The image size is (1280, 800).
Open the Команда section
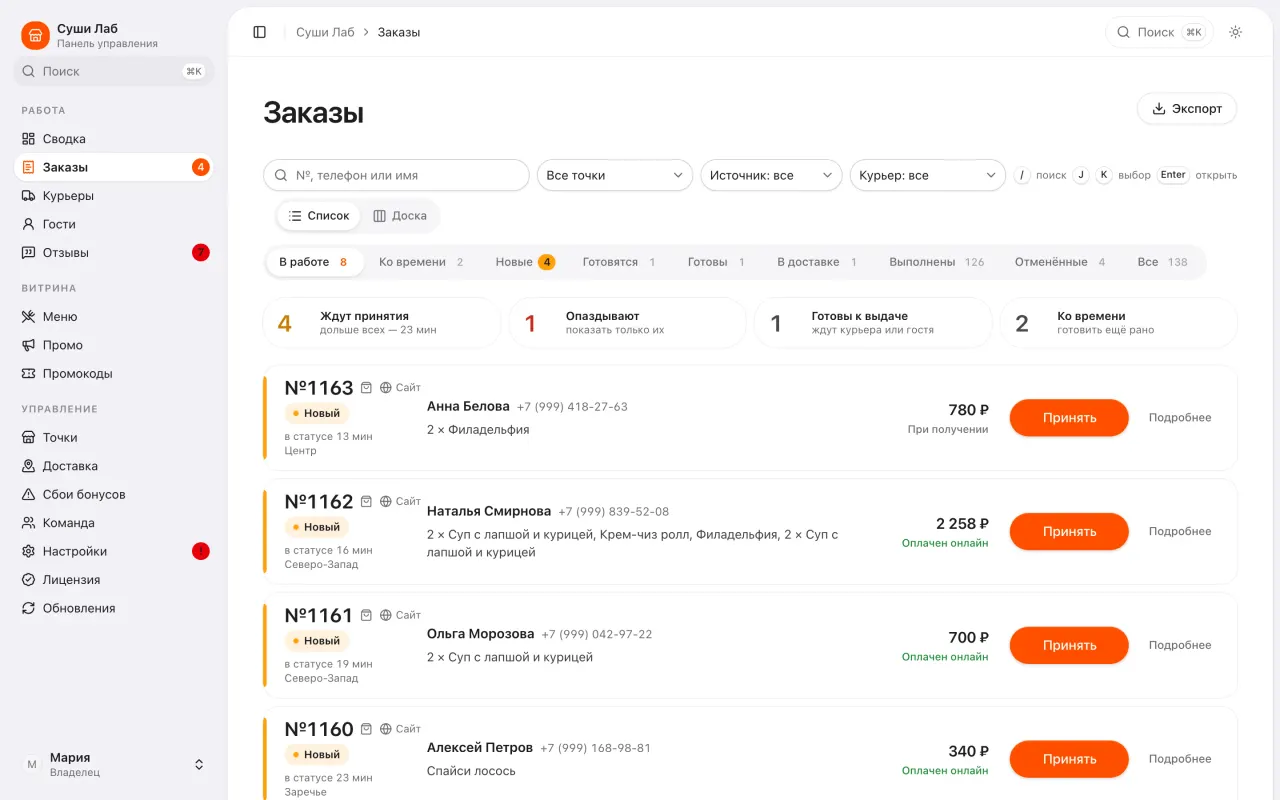114,523
